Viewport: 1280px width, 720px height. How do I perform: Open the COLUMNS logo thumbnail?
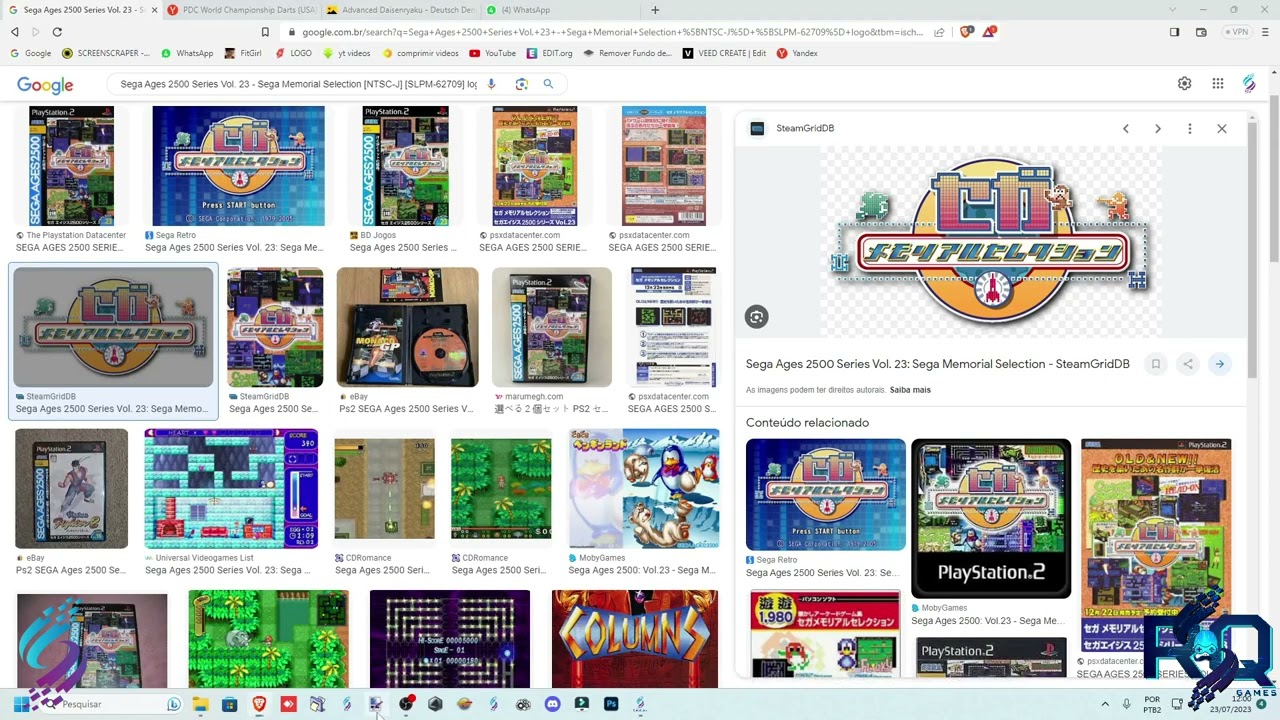[635, 638]
